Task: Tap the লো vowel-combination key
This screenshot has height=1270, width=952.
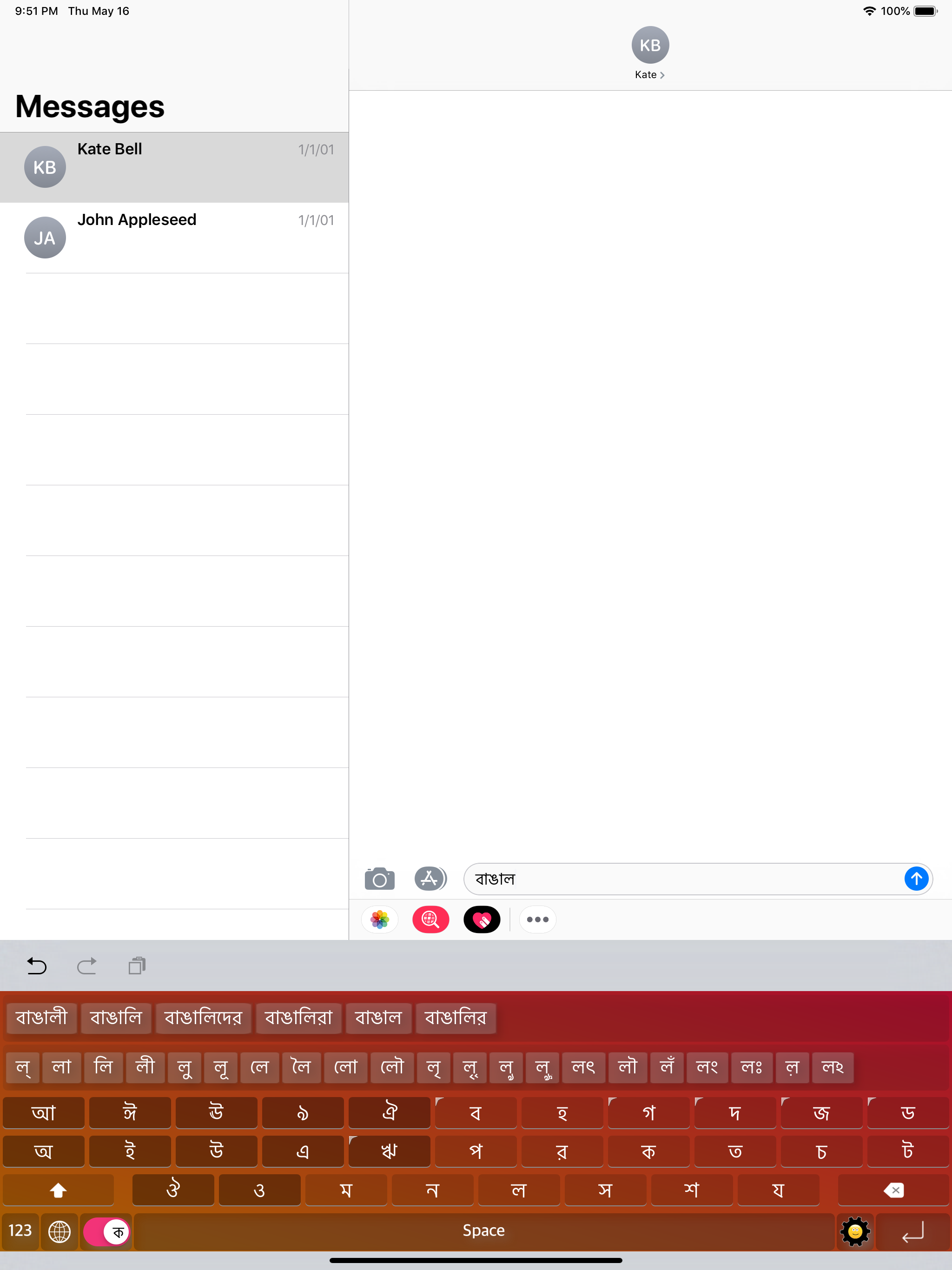Action: pyautogui.click(x=346, y=1067)
